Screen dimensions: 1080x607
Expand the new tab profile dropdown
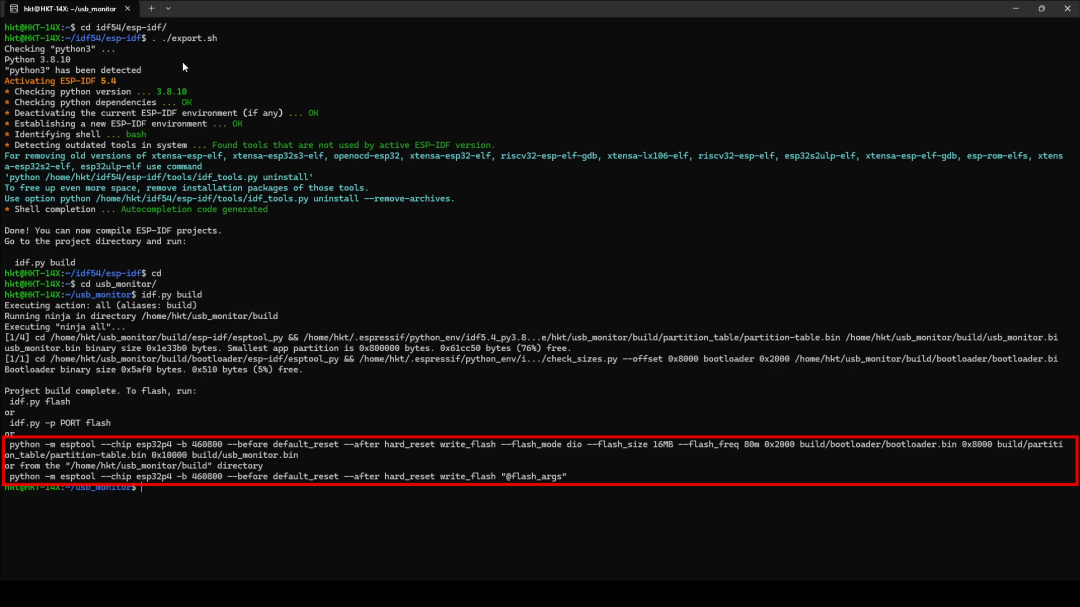tap(168, 8)
